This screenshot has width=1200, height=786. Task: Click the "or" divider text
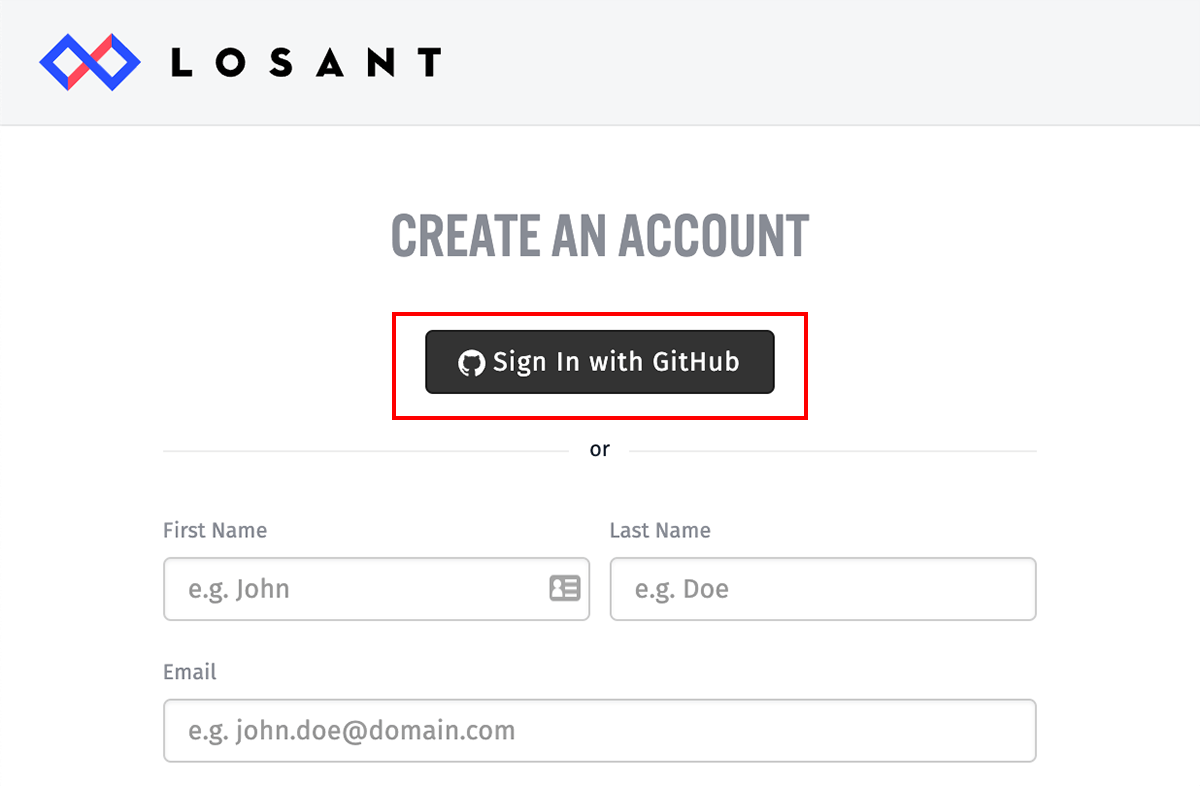(x=599, y=450)
